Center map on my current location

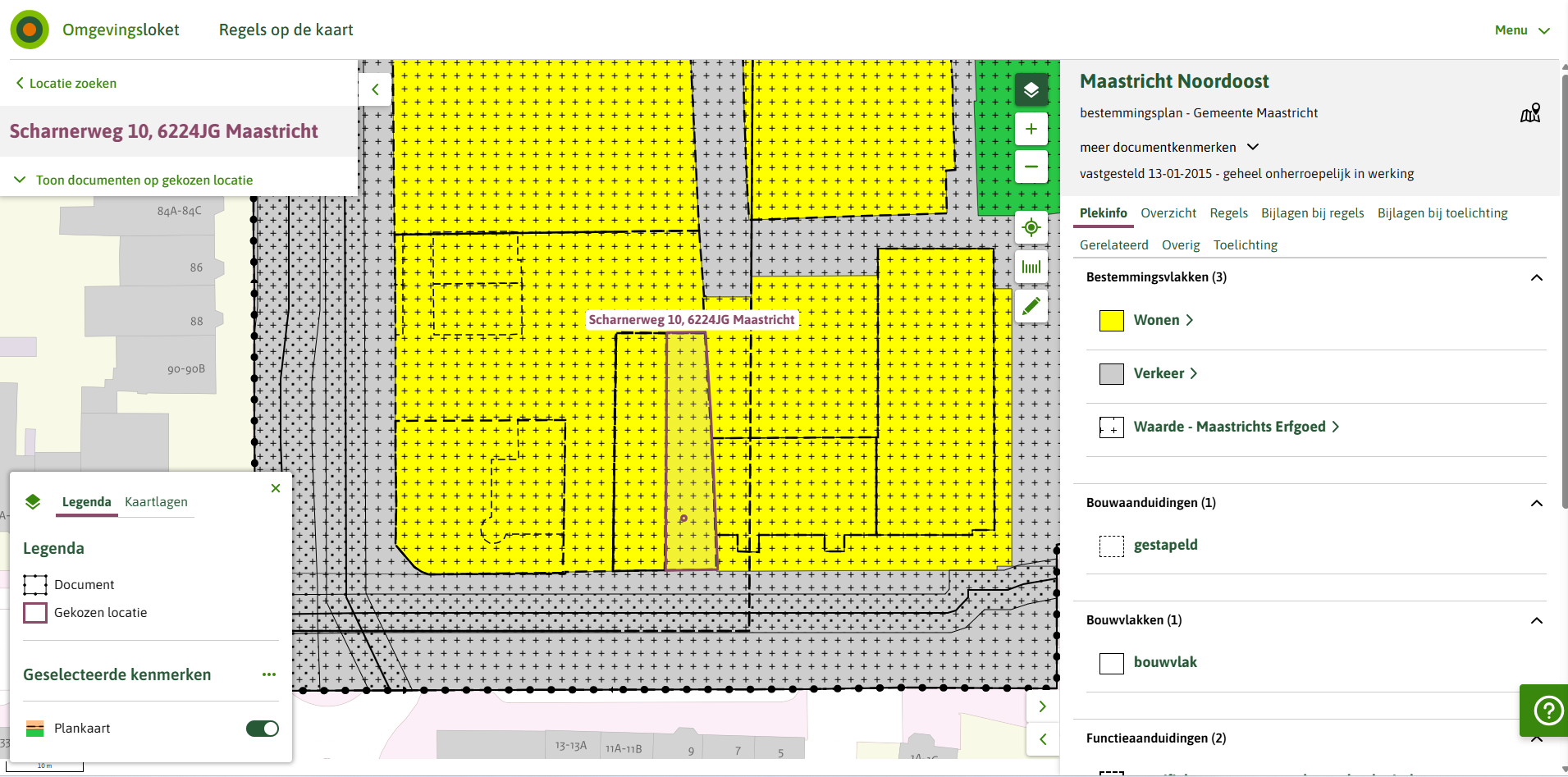click(1031, 227)
